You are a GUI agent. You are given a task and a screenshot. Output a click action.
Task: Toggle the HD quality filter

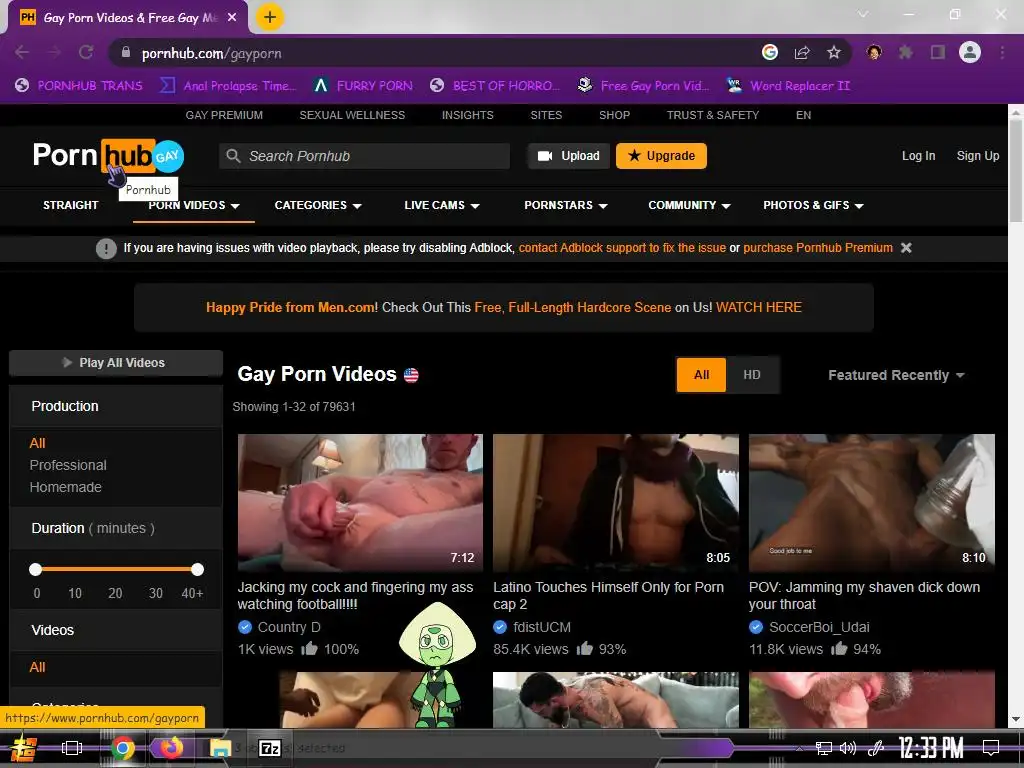click(x=752, y=375)
